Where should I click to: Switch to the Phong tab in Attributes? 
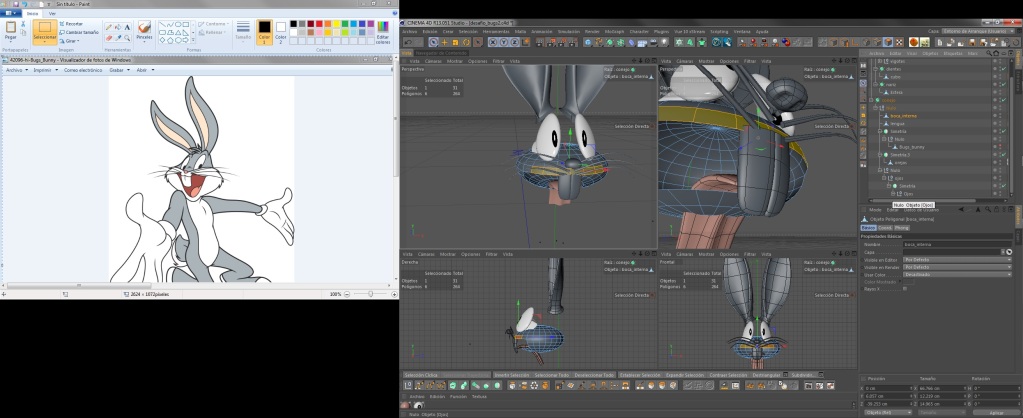point(901,228)
